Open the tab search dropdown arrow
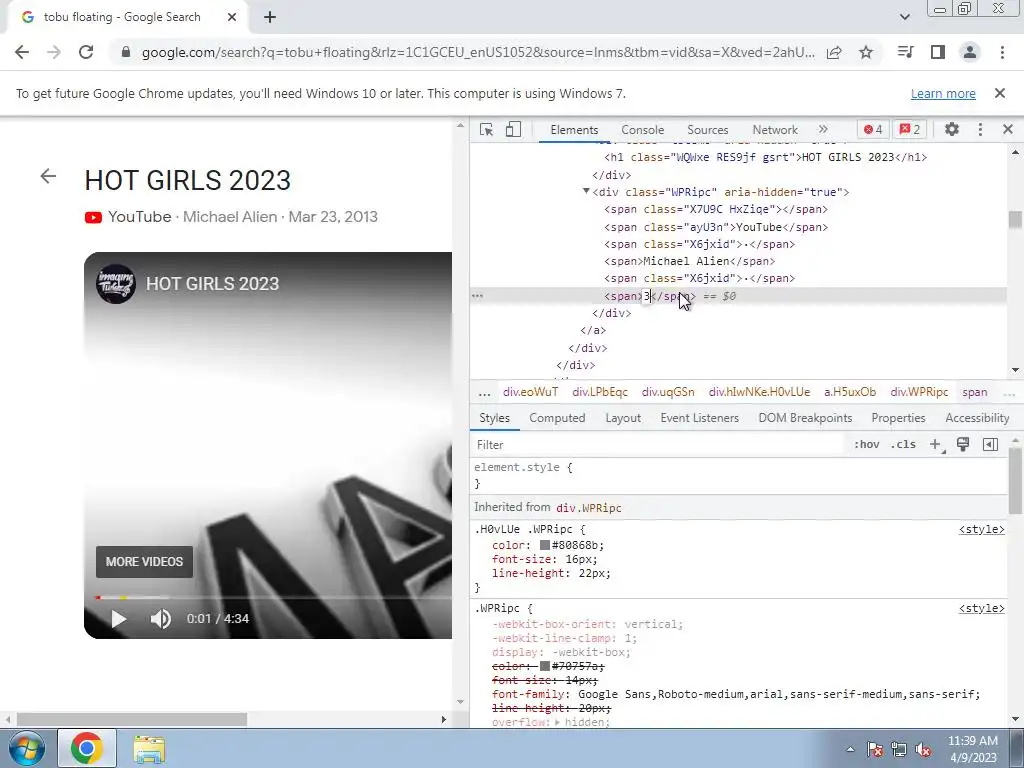1024x768 pixels. tap(904, 17)
